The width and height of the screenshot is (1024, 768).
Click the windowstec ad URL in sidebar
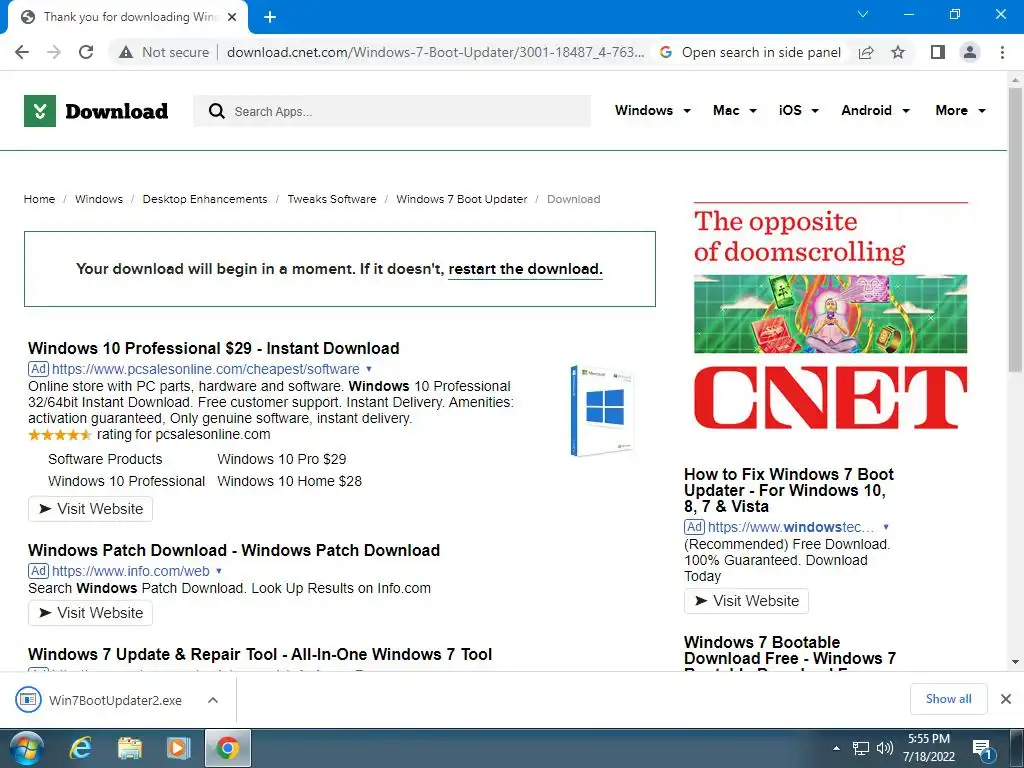tap(790, 527)
